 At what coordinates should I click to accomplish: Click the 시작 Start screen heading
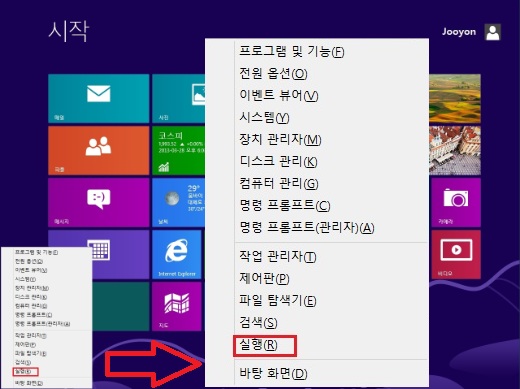(69, 31)
